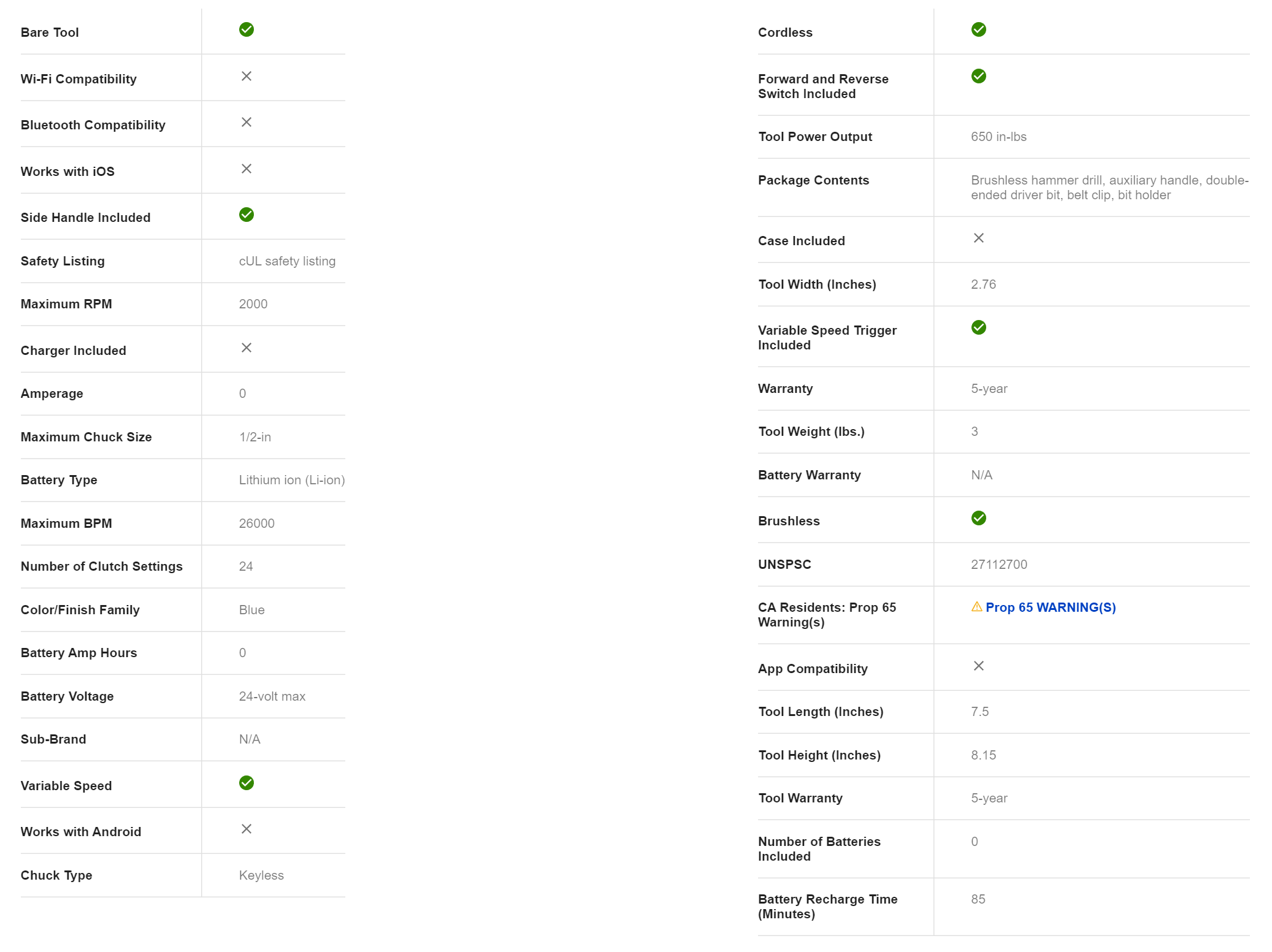Click the X icon for Works with Android
Screen dimensions: 1272x952
[x=247, y=829]
